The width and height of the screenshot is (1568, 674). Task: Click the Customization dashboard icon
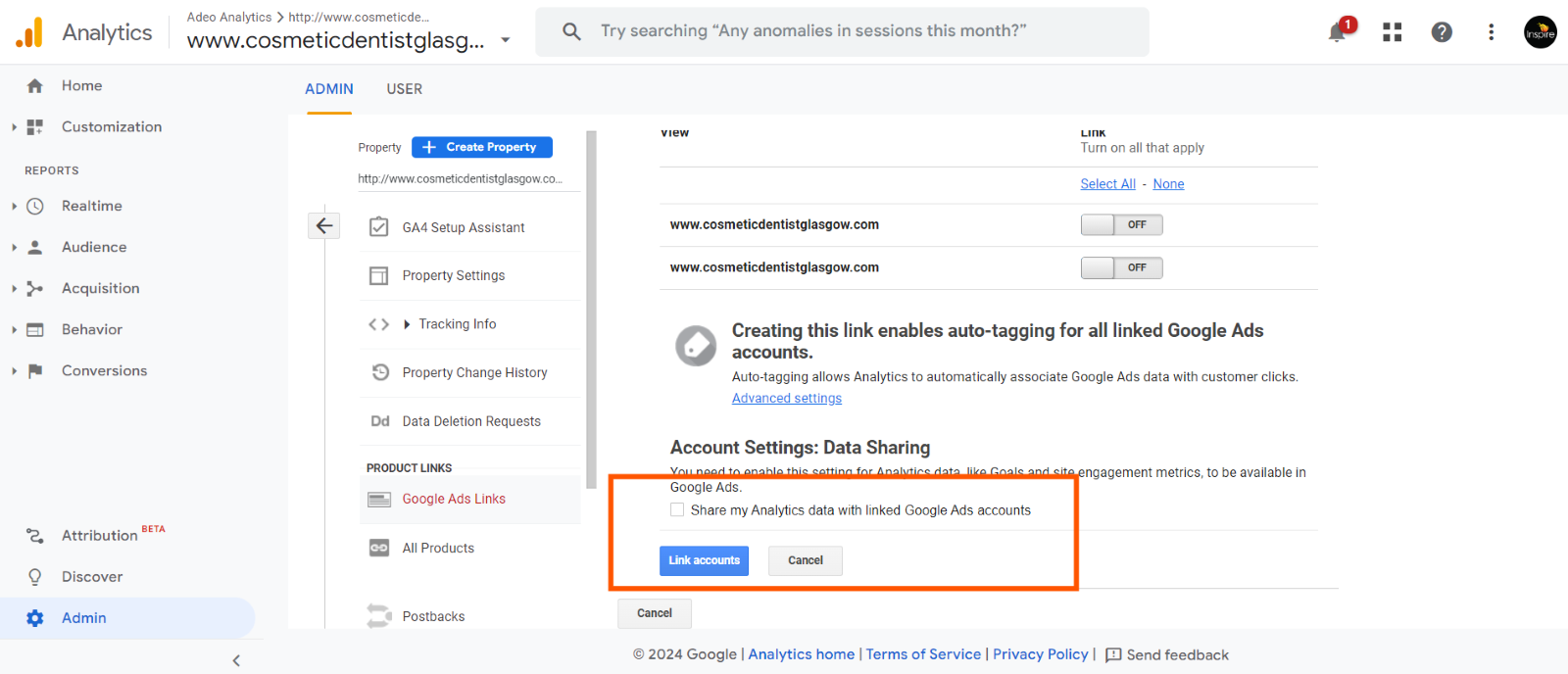click(35, 127)
